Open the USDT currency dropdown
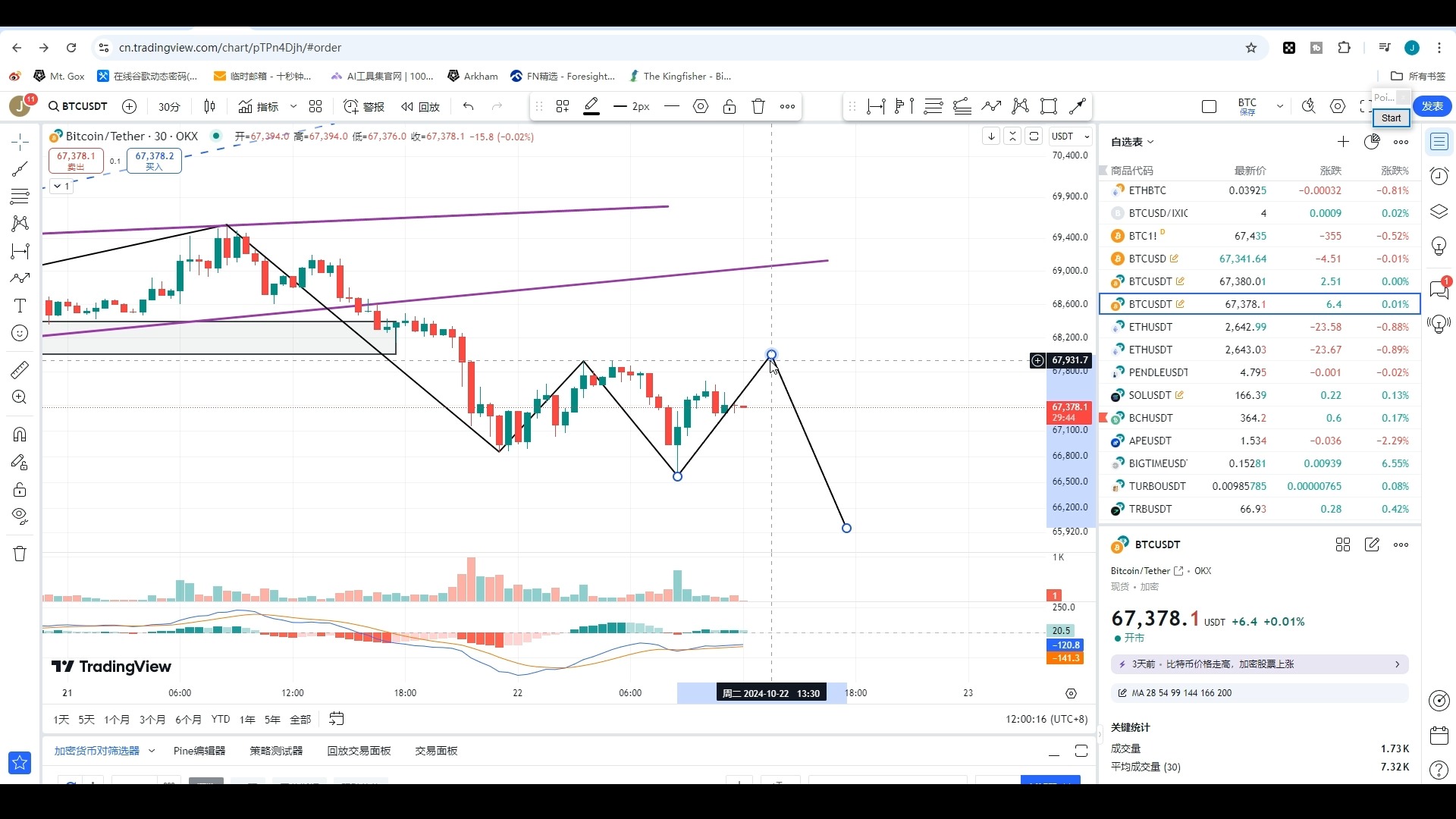This screenshot has width=1456, height=819. (1070, 136)
